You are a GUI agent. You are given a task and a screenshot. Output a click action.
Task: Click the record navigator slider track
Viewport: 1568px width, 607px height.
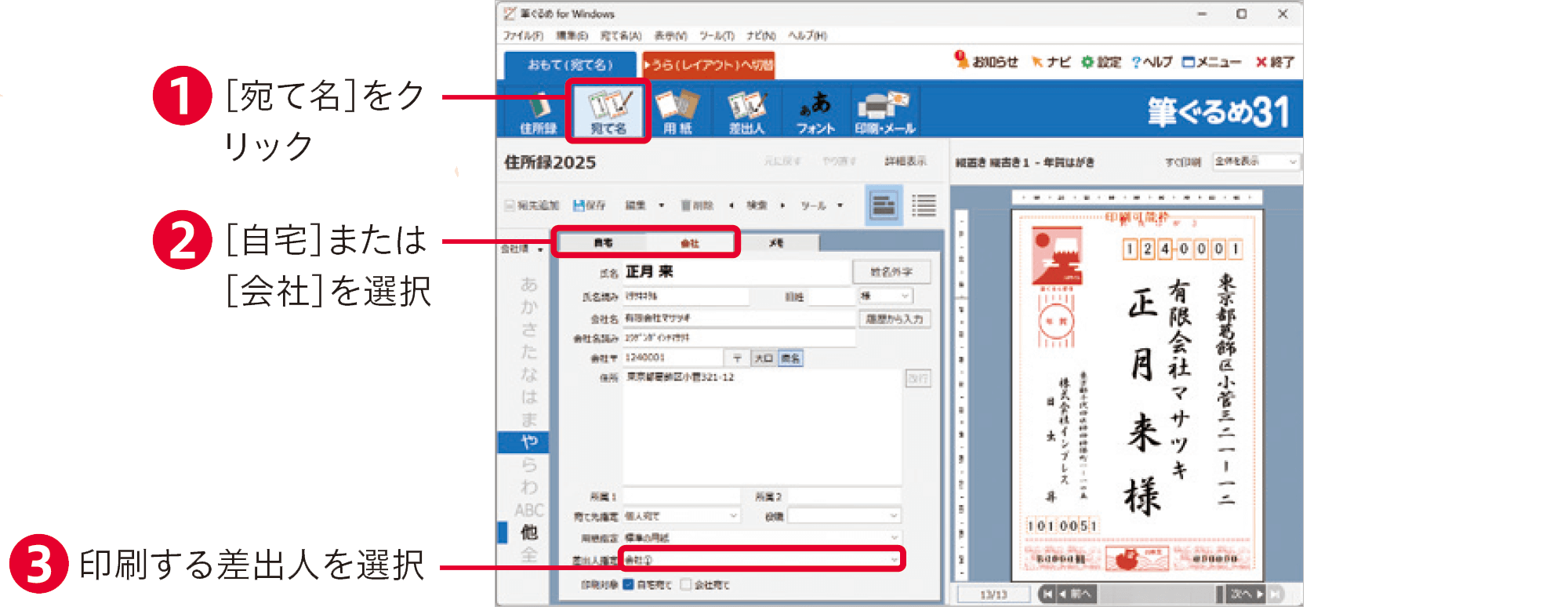(x=1158, y=594)
